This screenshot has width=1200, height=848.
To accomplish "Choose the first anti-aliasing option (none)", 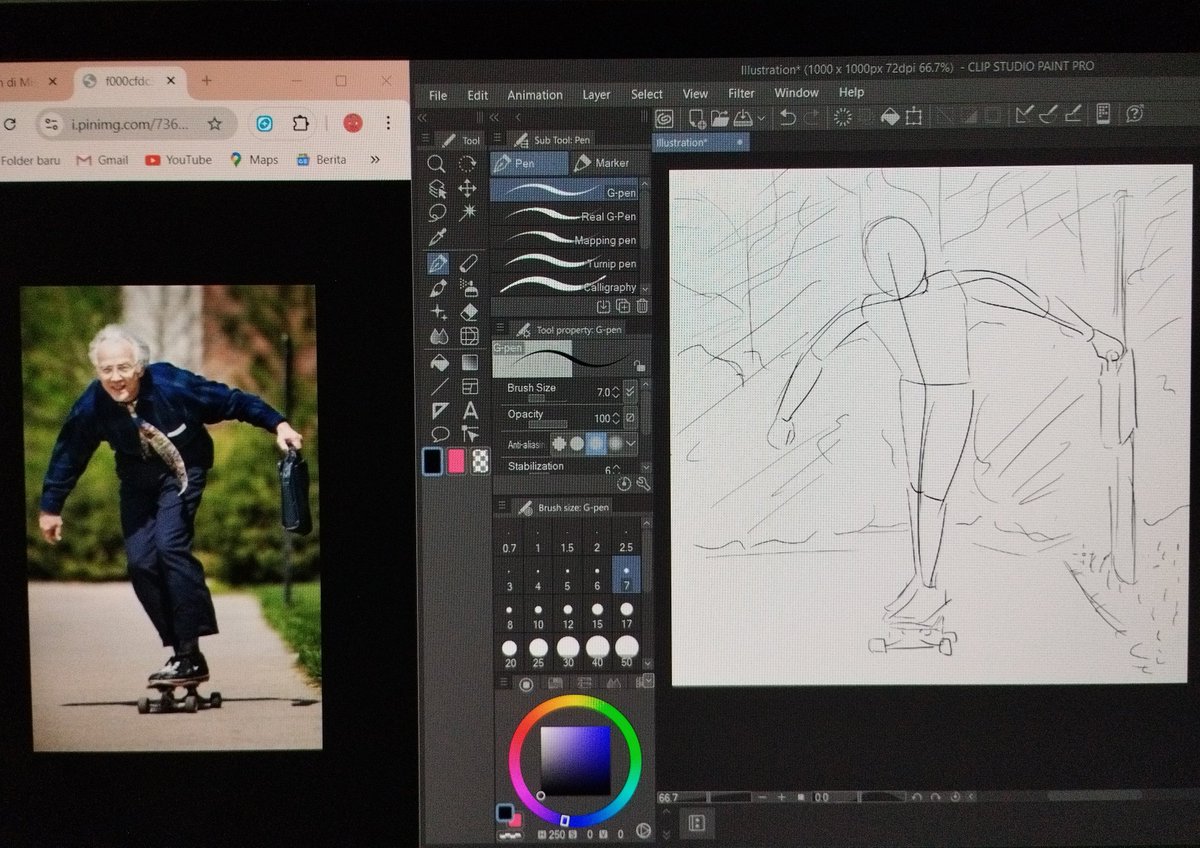I will 559,442.
